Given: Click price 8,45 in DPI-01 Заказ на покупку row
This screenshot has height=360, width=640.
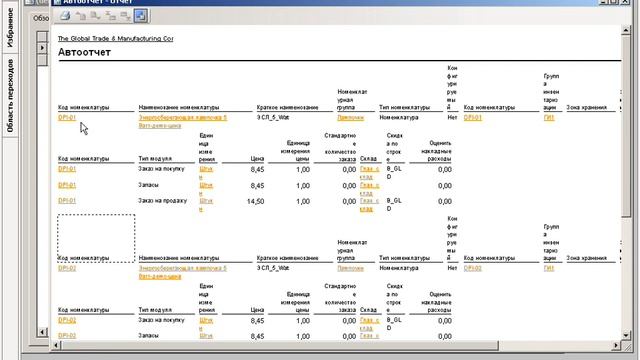Looking at the screenshot, I should [257, 169].
